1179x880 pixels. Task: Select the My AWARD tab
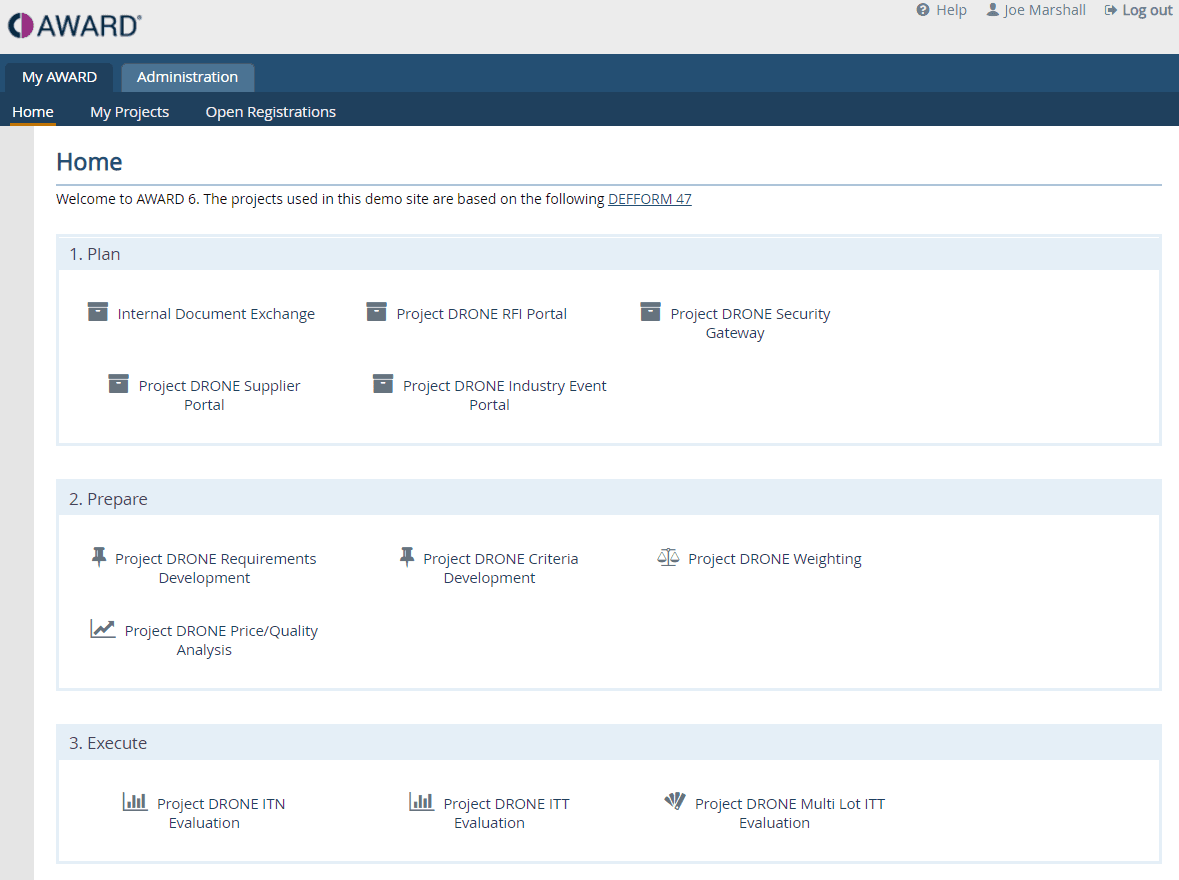(x=59, y=77)
